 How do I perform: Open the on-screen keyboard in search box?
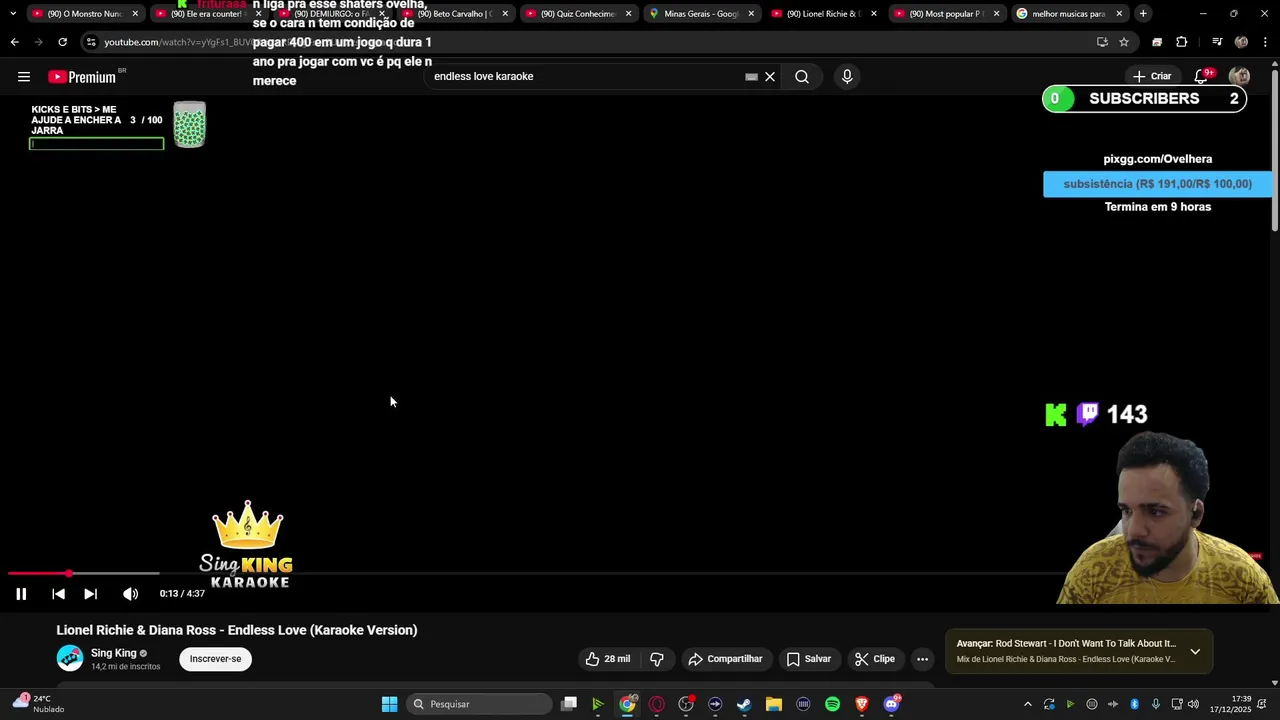pyautogui.click(x=752, y=77)
